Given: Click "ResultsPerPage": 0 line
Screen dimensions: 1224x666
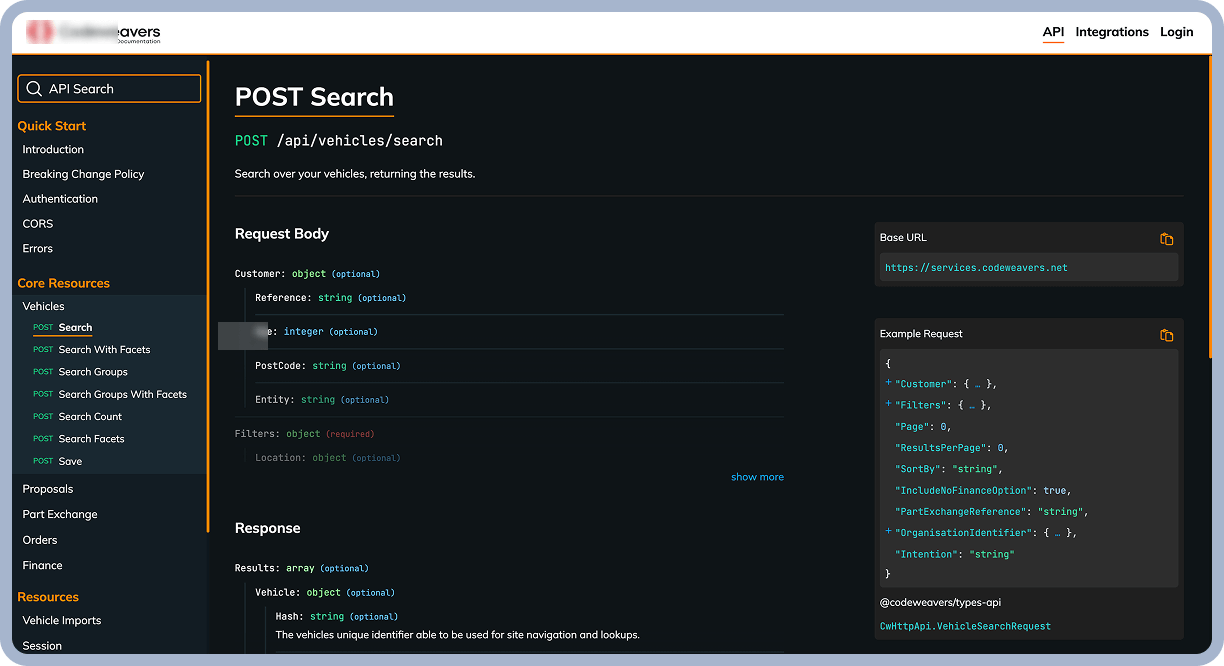Looking at the screenshot, I should pyautogui.click(x=952, y=448).
